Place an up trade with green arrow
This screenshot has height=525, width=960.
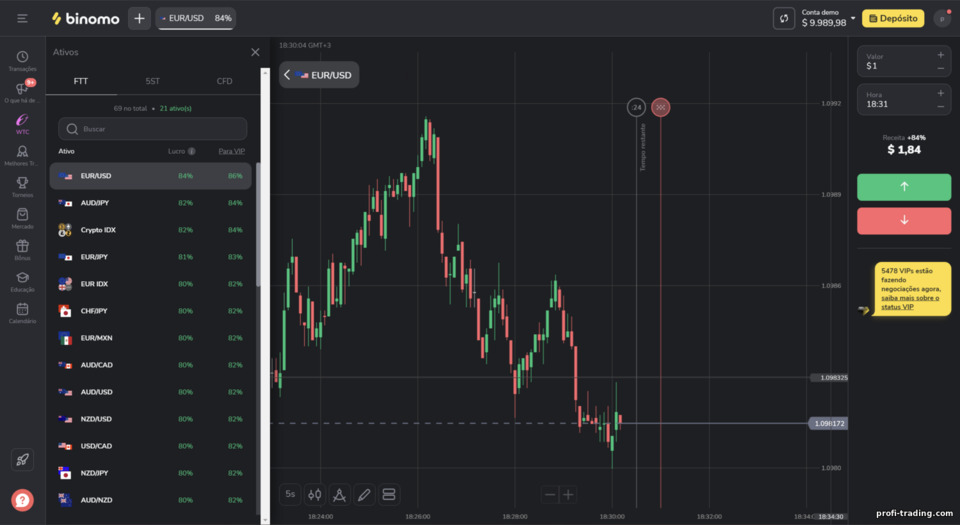tap(904, 187)
